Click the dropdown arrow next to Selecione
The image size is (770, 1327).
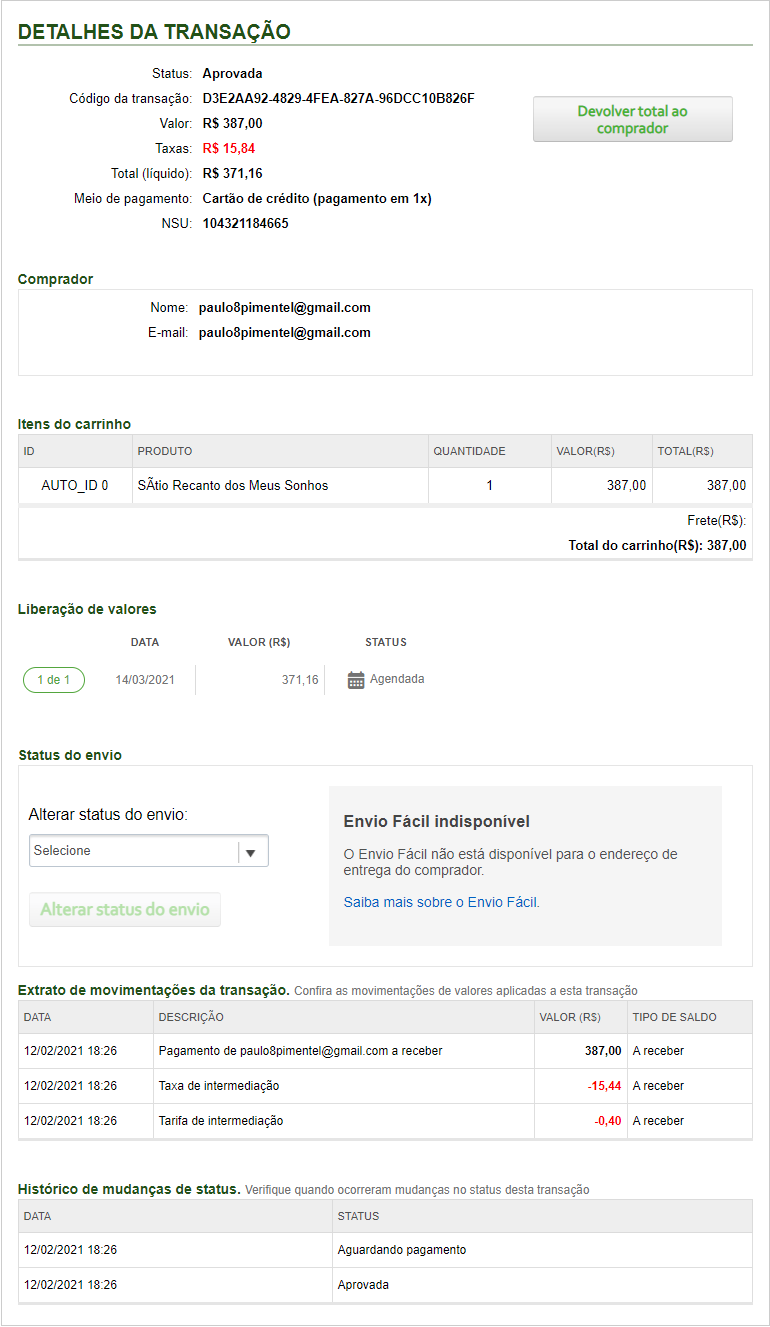(x=252, y=852)
